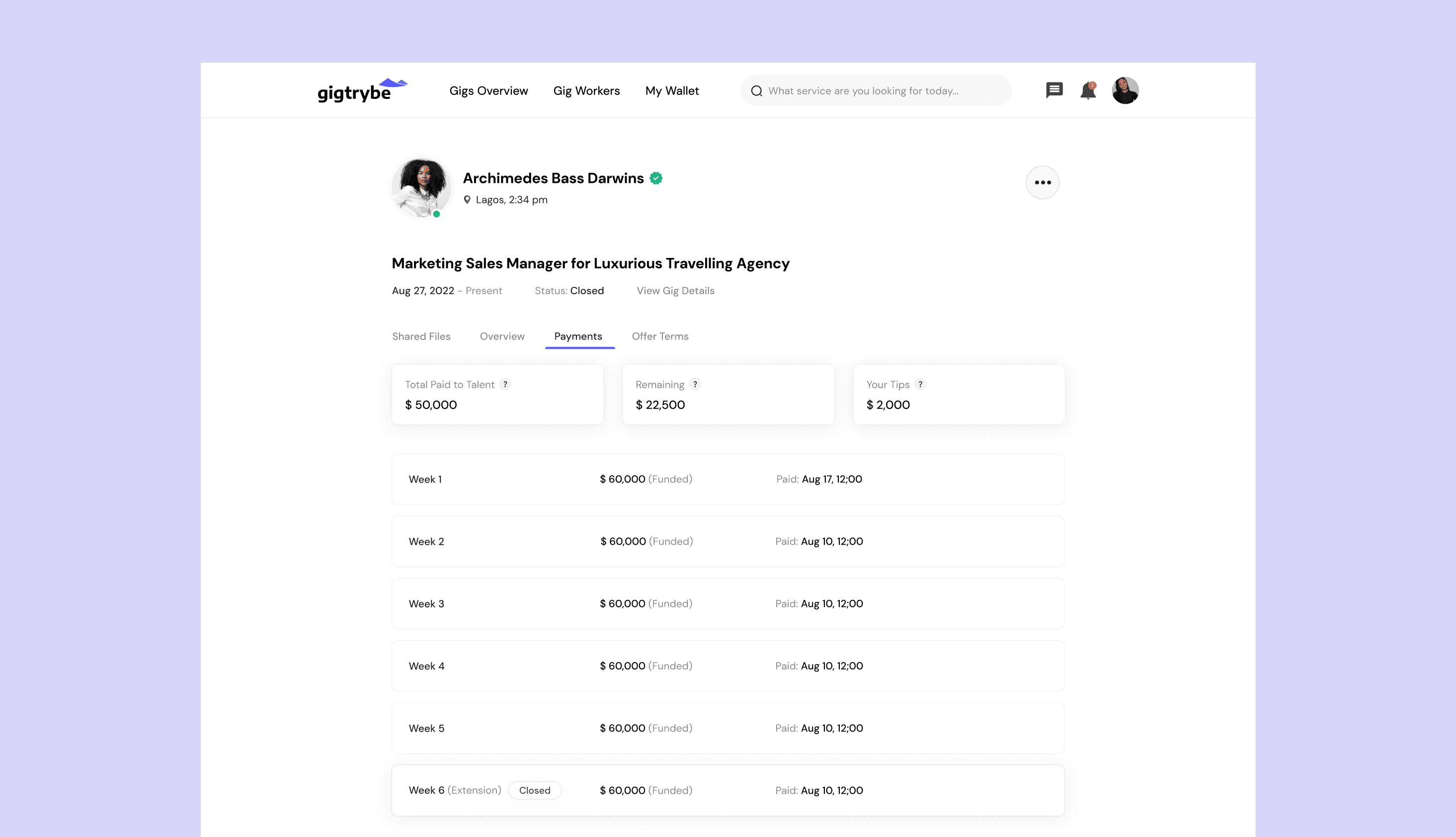Open user account avatar in header
Screen dimensions: 1456x837
(1125, 91)
